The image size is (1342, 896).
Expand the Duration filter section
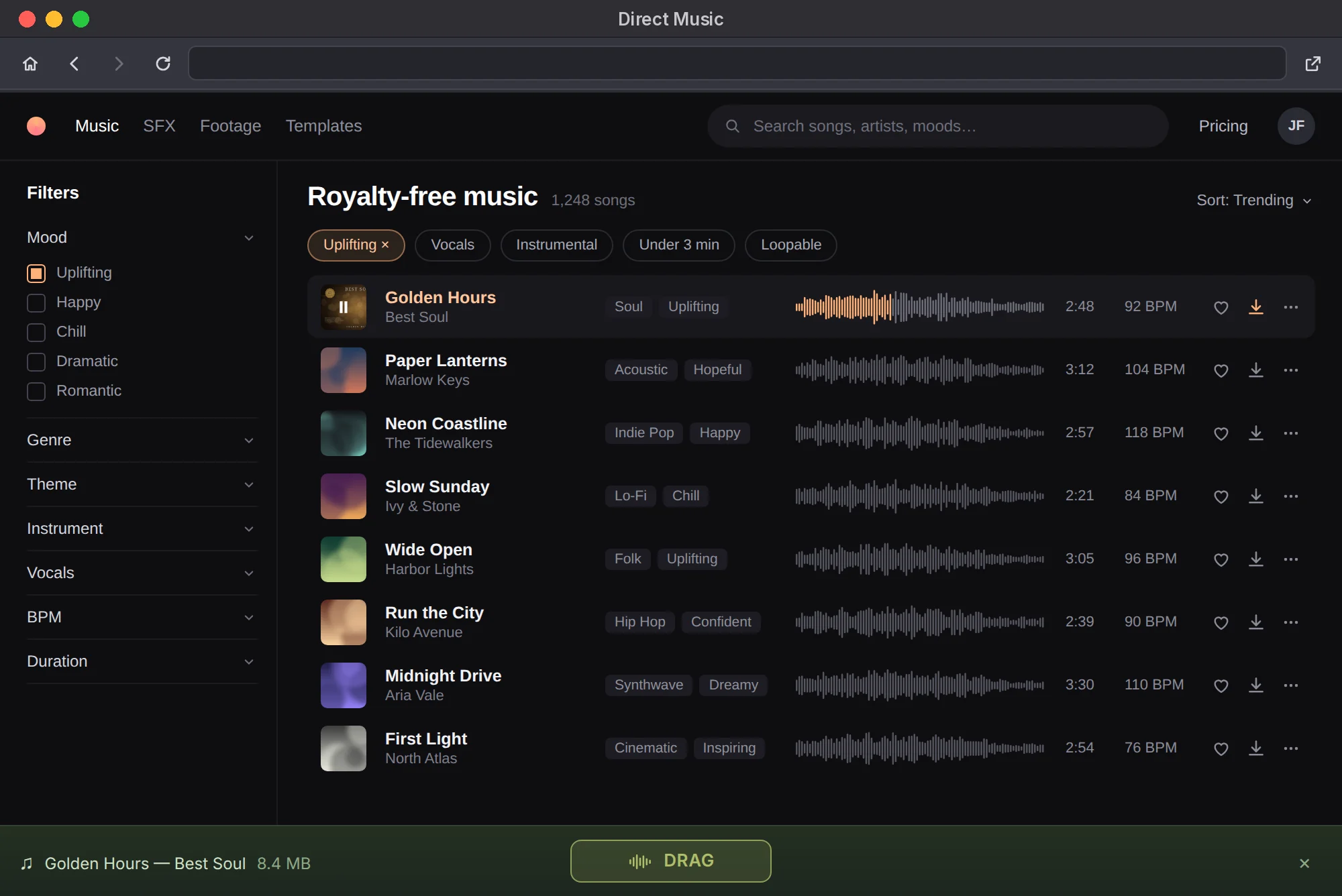[x=142, y=661]
